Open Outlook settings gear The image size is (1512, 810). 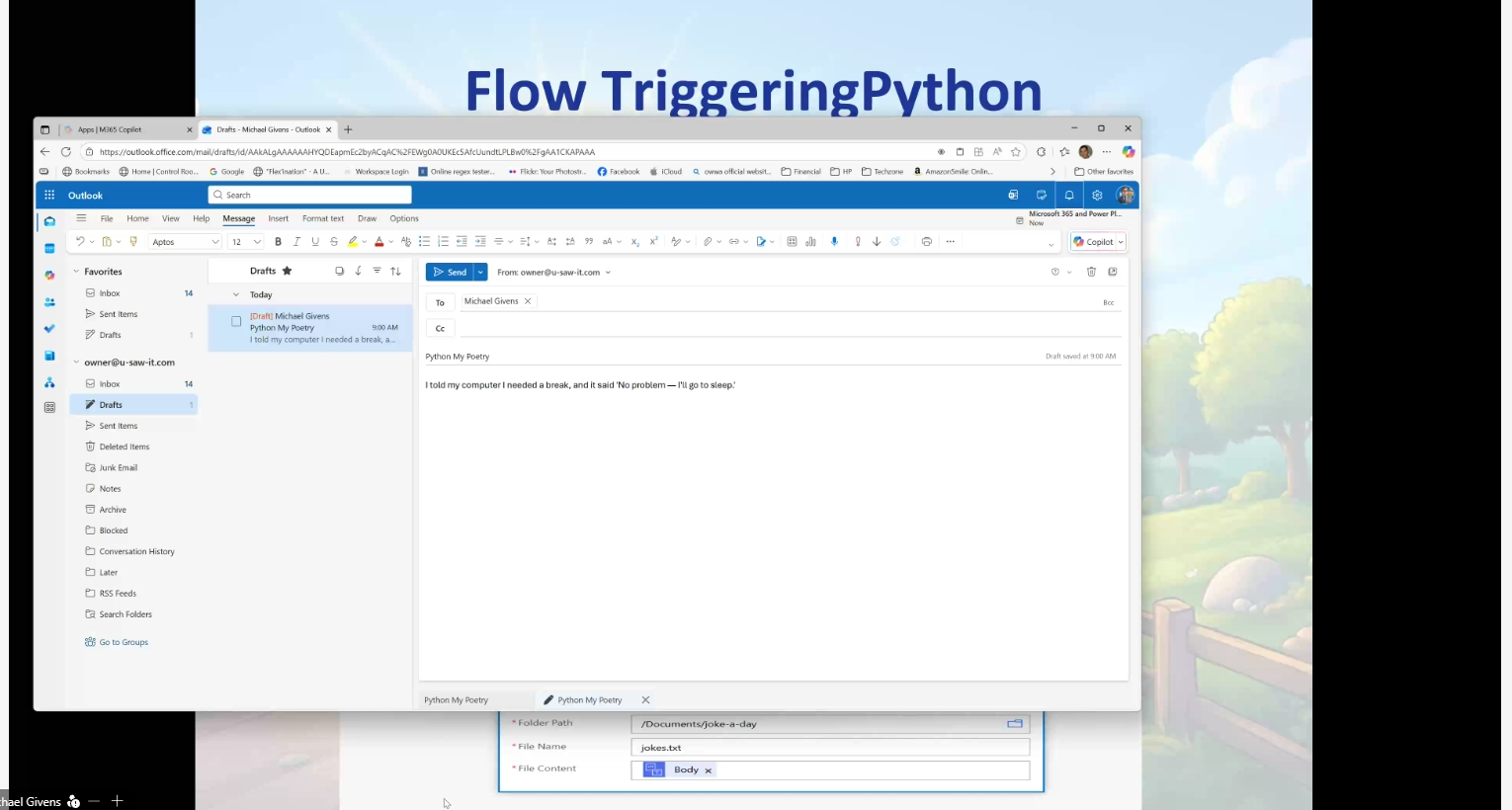click(x=1097, y=196)
